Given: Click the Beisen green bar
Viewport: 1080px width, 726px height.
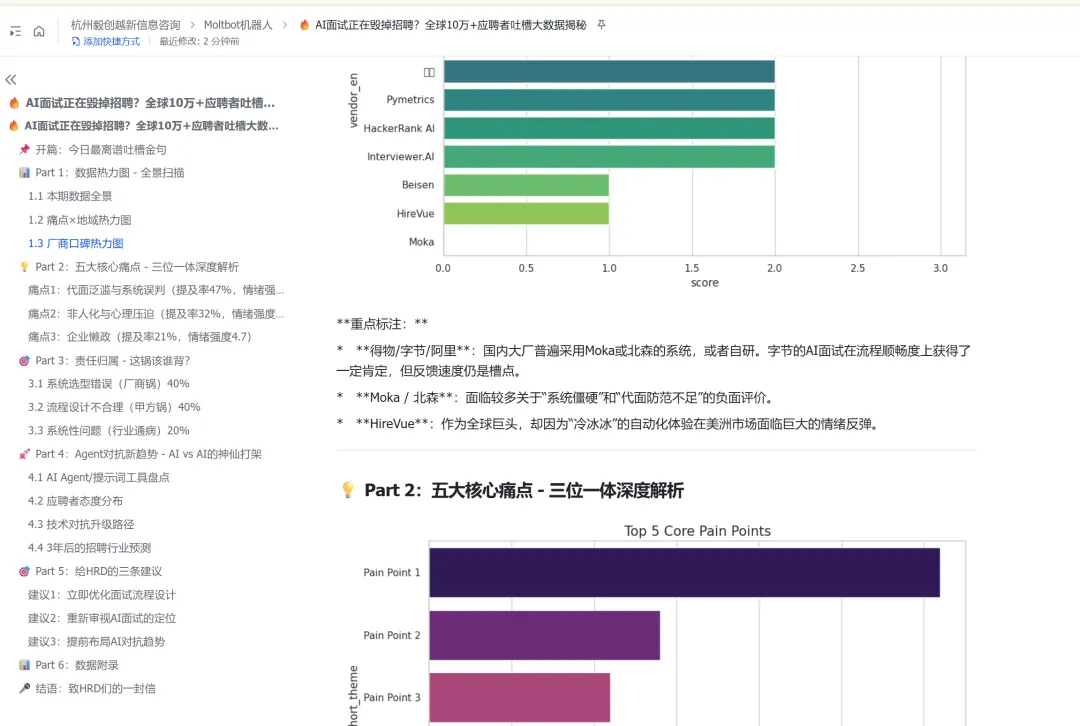Looking at the screenshot, I should (x=526, y=185).
